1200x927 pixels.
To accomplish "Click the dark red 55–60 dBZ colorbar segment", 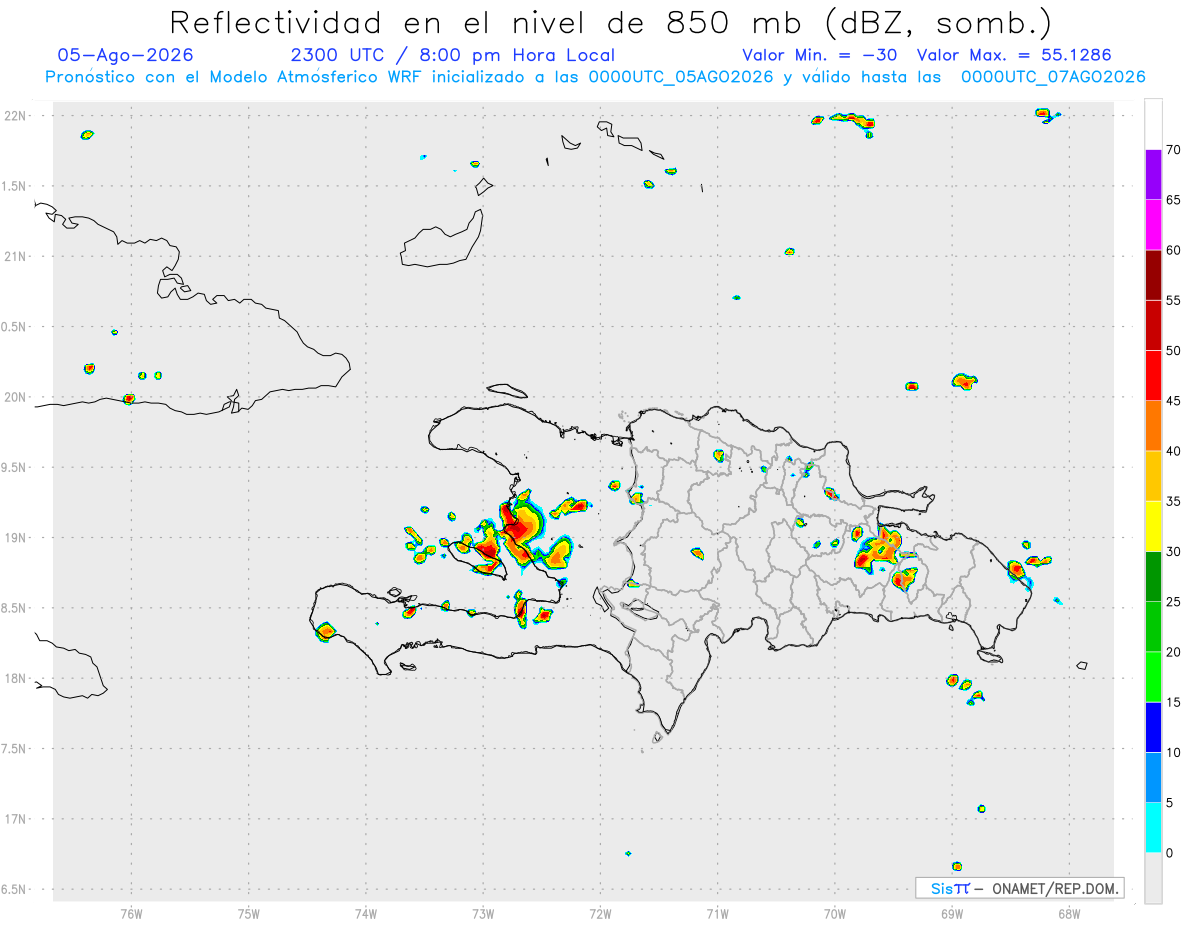I will pyautogui.click(x=1153, y=275).
